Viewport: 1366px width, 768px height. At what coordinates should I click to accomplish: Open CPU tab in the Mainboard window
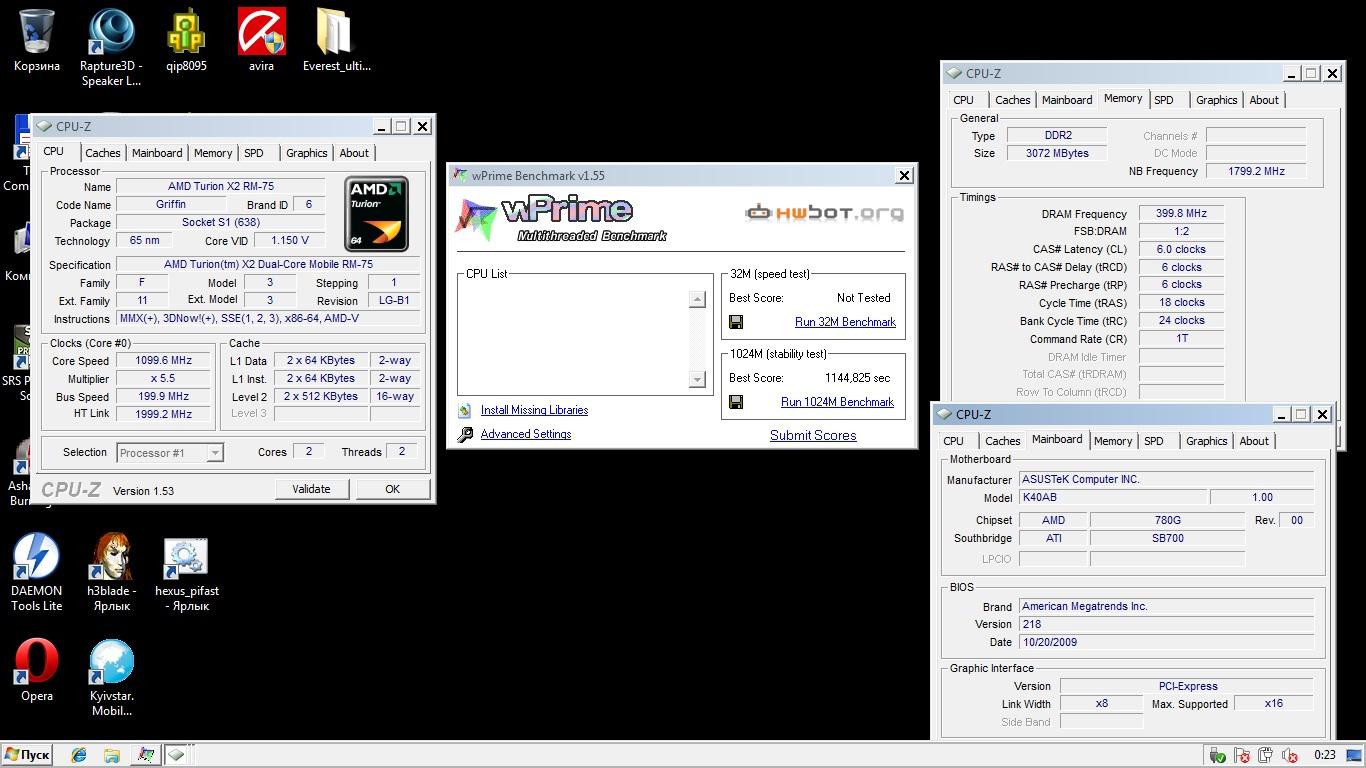click(x=953, y=441)
